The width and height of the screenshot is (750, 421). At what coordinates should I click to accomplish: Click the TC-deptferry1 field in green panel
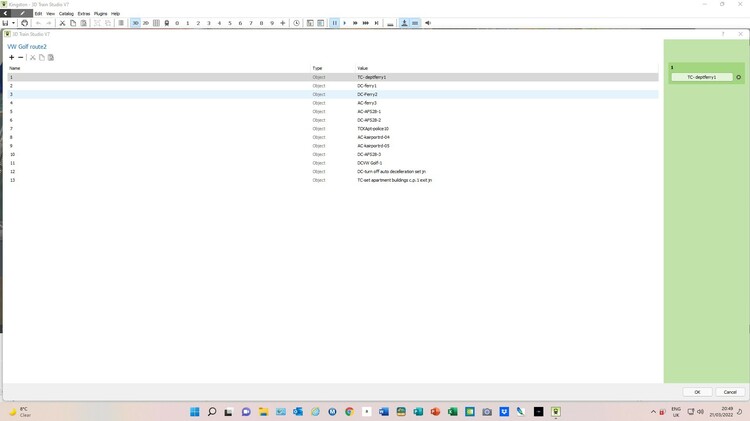click(702, 77)
